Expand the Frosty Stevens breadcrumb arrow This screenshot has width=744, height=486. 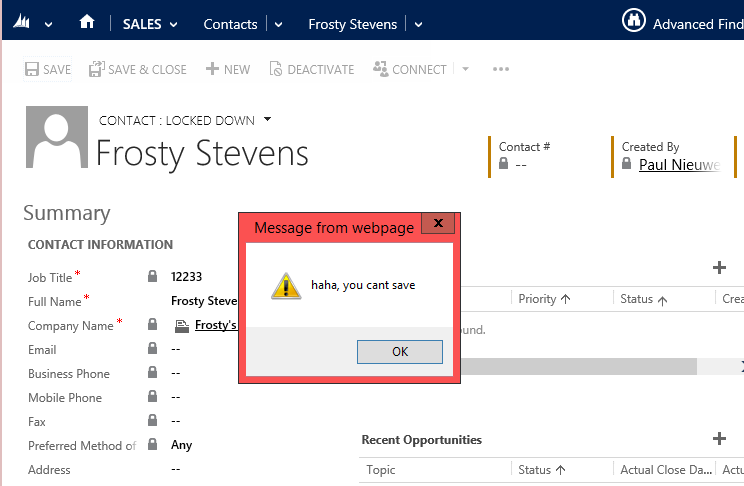(x=418, y=24)
